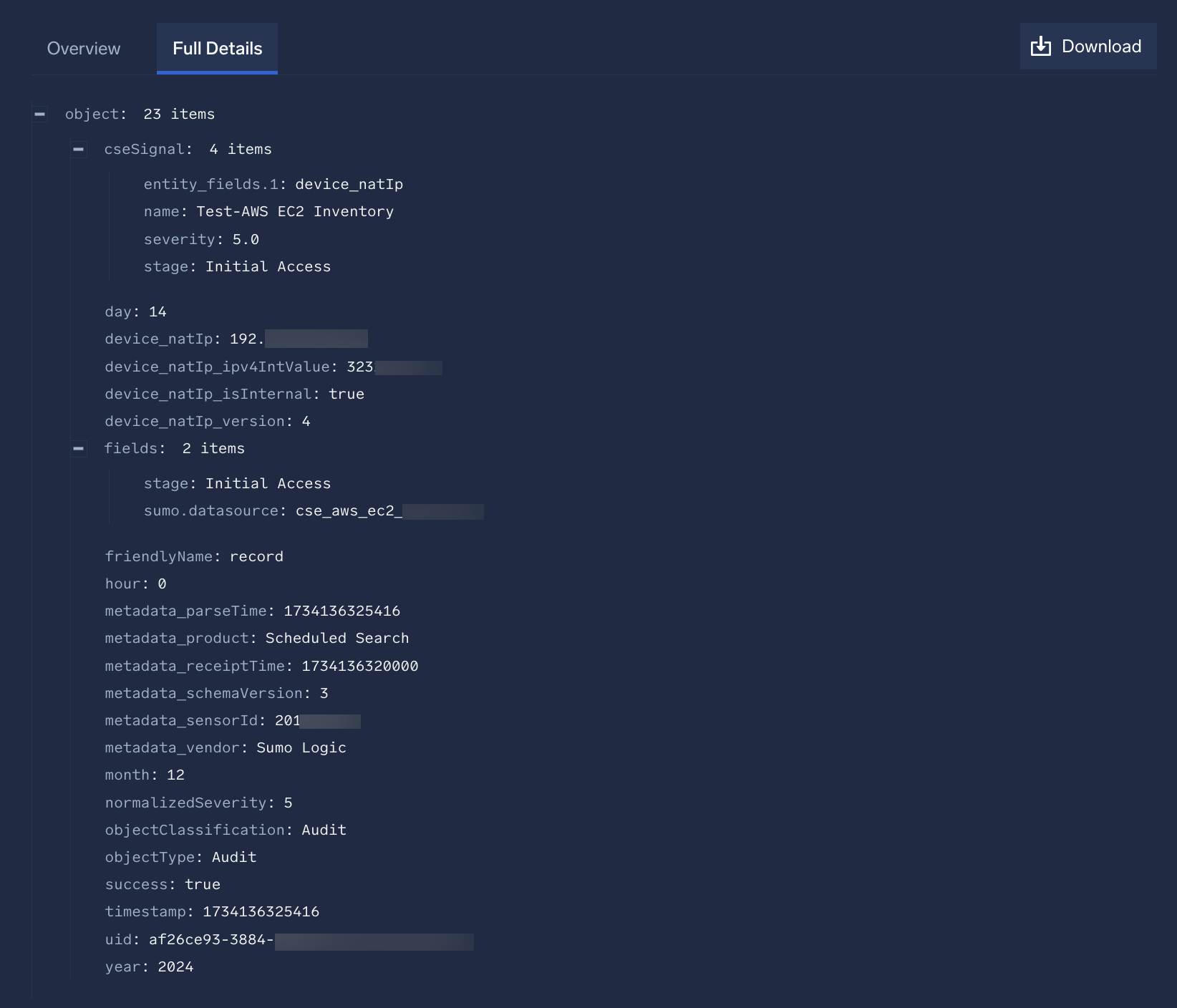Viewport: 1177px width, 1008px height.
Task: Click the cseSignal name value Test-AWS EC2 Inventory
Action: (295, 212)
